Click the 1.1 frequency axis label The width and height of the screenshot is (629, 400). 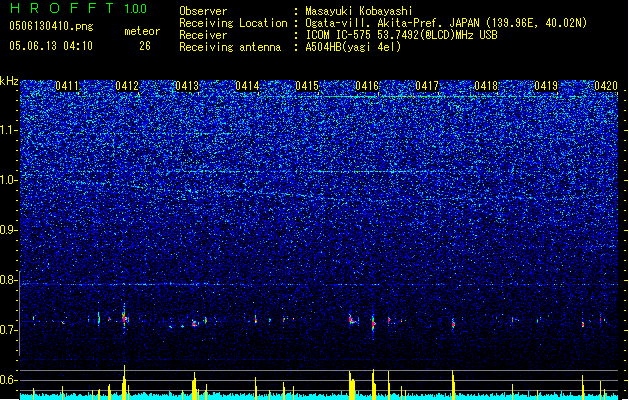pos(9,130)
